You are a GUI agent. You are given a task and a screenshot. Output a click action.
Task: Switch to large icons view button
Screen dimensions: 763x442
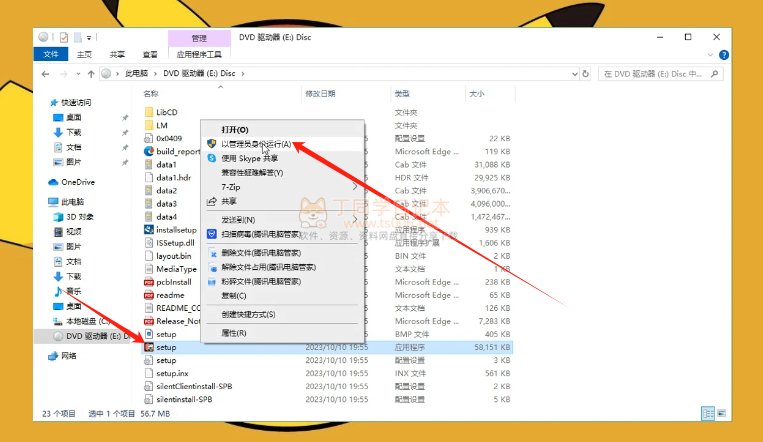721,412
